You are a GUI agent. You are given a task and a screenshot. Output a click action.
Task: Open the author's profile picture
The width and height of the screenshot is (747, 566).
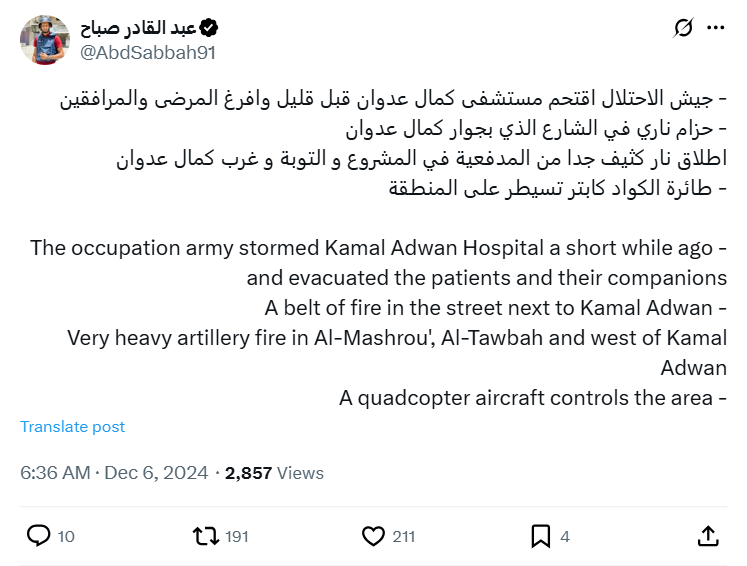(x=44, y=40)
